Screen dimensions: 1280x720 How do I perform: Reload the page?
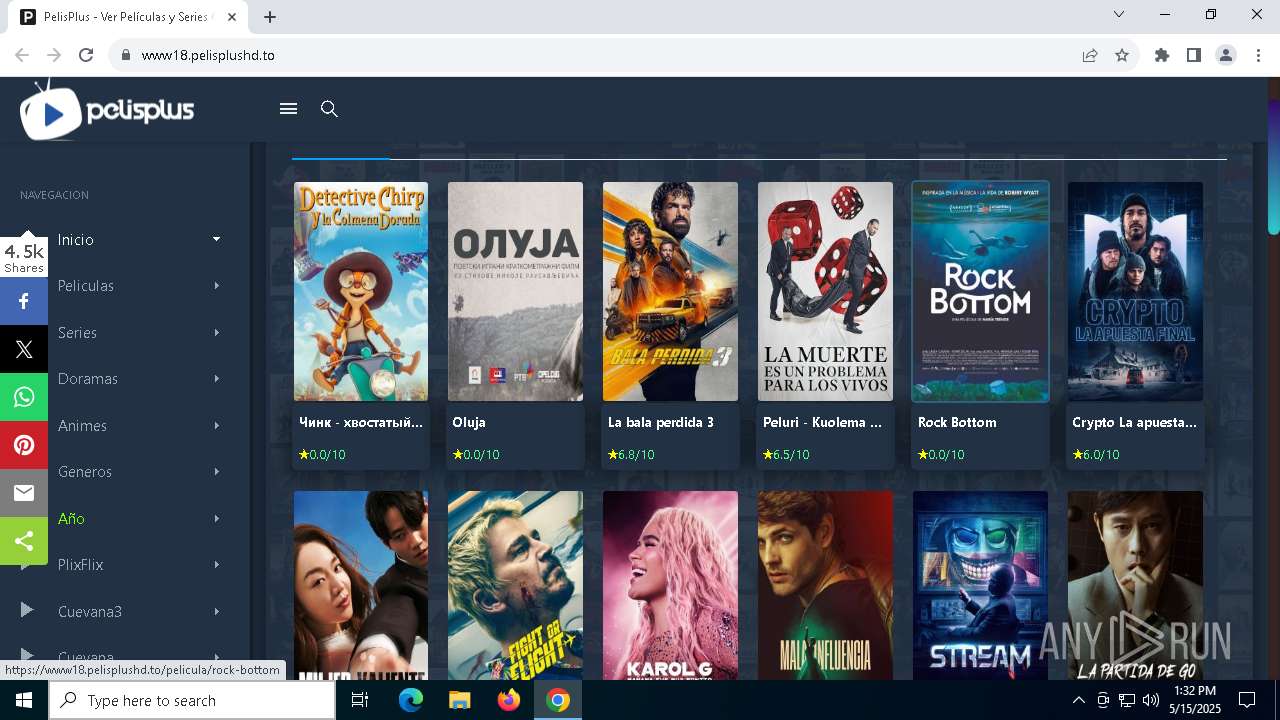[86, 55]
